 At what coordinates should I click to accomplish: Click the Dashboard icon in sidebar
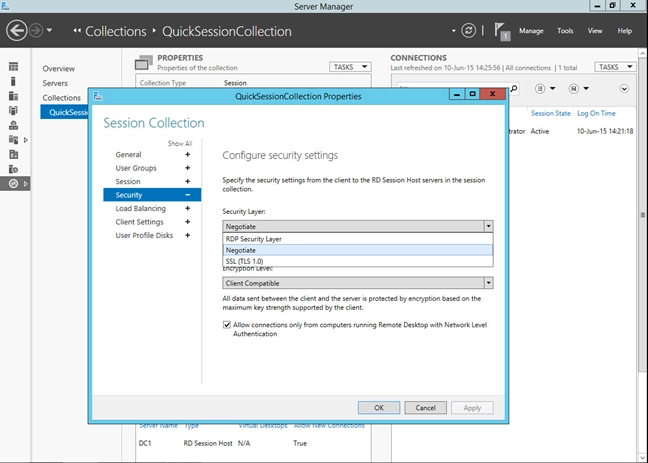click(x=13, y=67)
